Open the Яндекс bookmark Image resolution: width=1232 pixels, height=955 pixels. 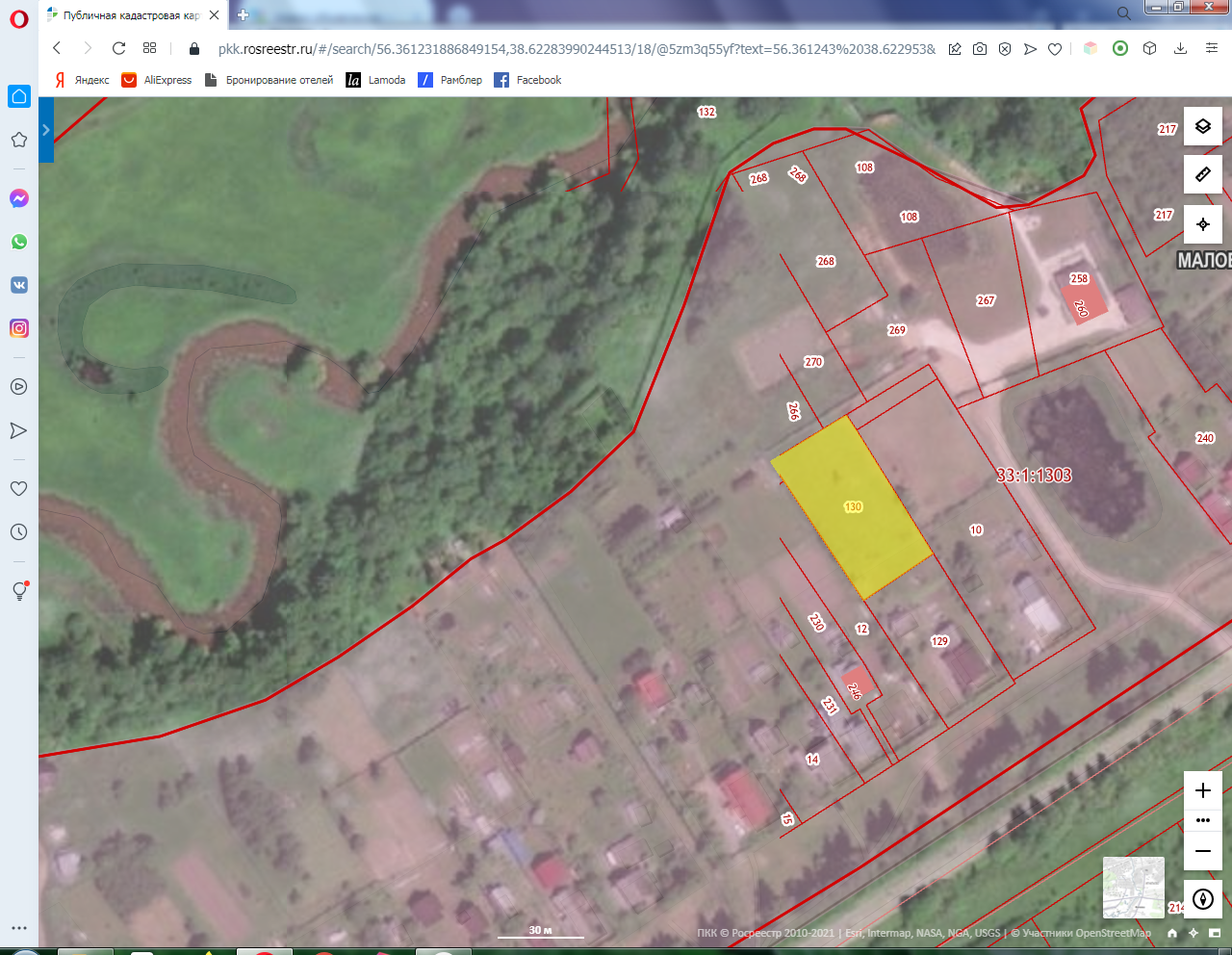click(82, 80)
